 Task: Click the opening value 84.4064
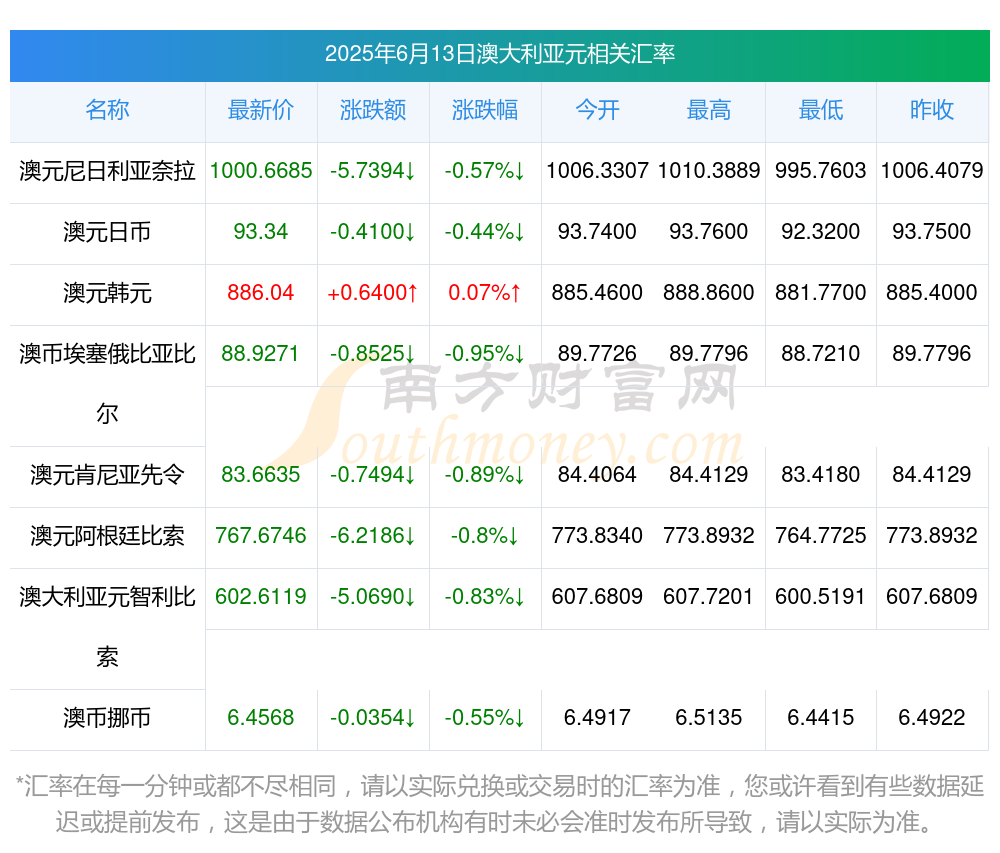click(597, 474)
